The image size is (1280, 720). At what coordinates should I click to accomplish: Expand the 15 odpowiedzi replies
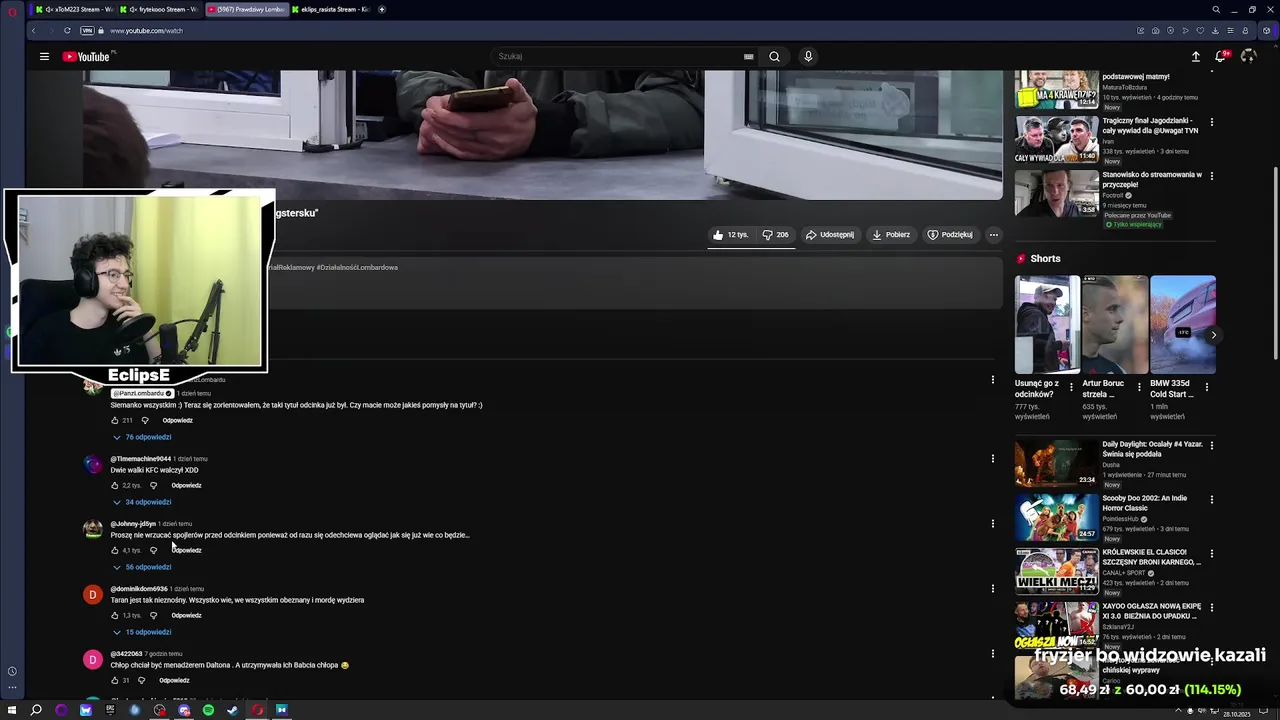(x=142, y=632)
